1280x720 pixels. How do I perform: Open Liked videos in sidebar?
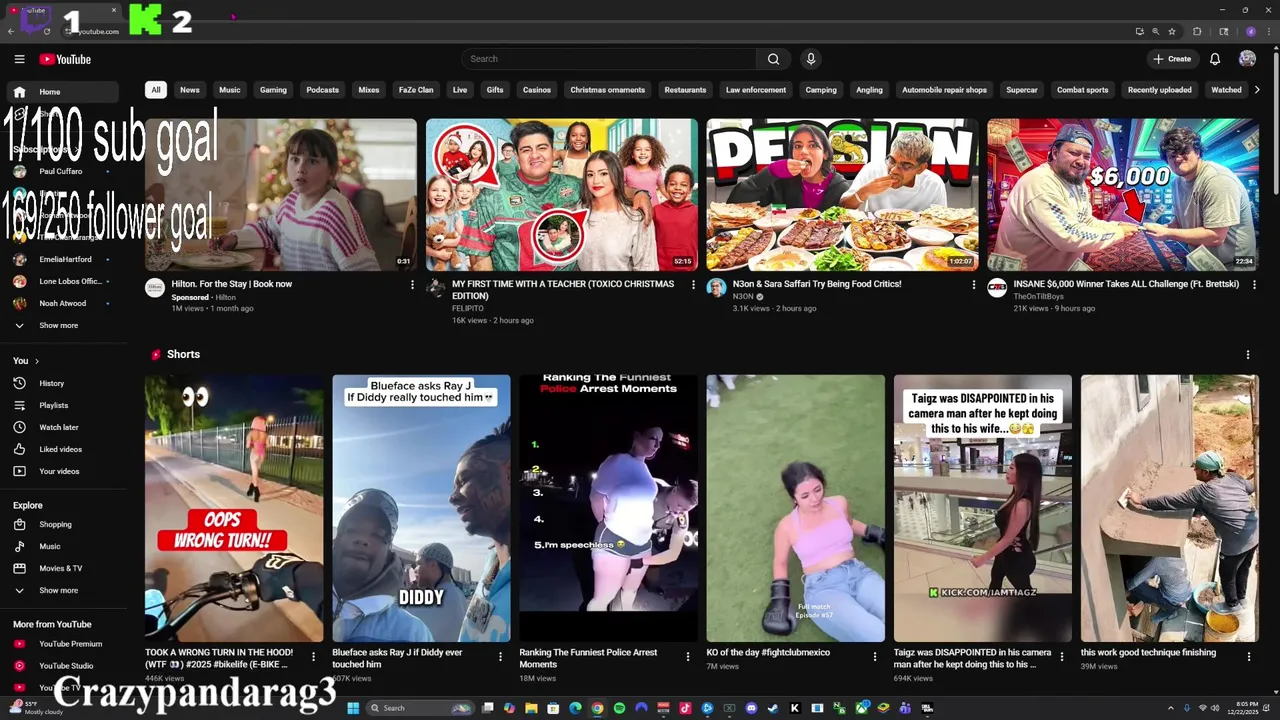point(60,449)
